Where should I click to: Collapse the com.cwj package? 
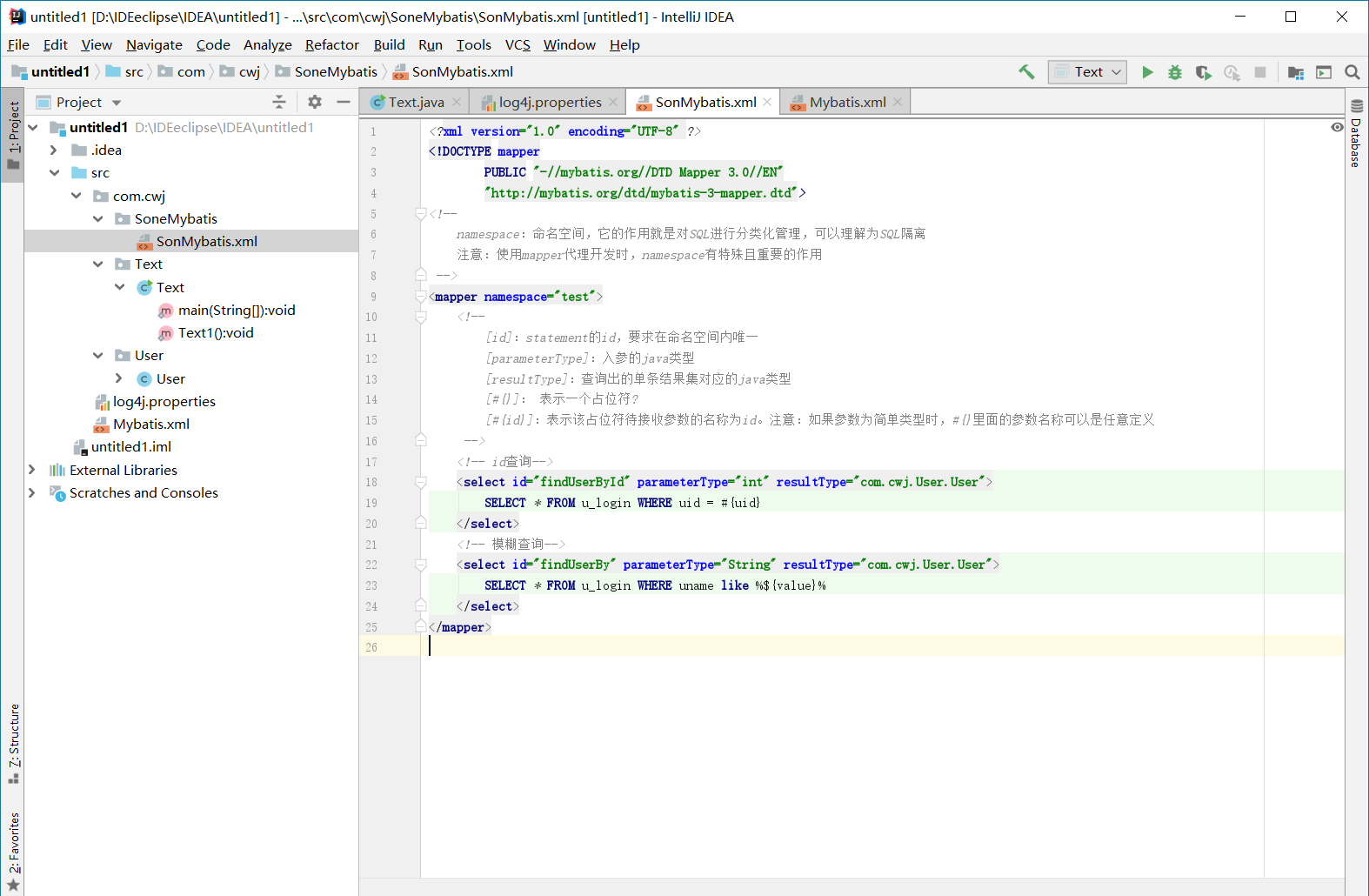tap(77, 196)
